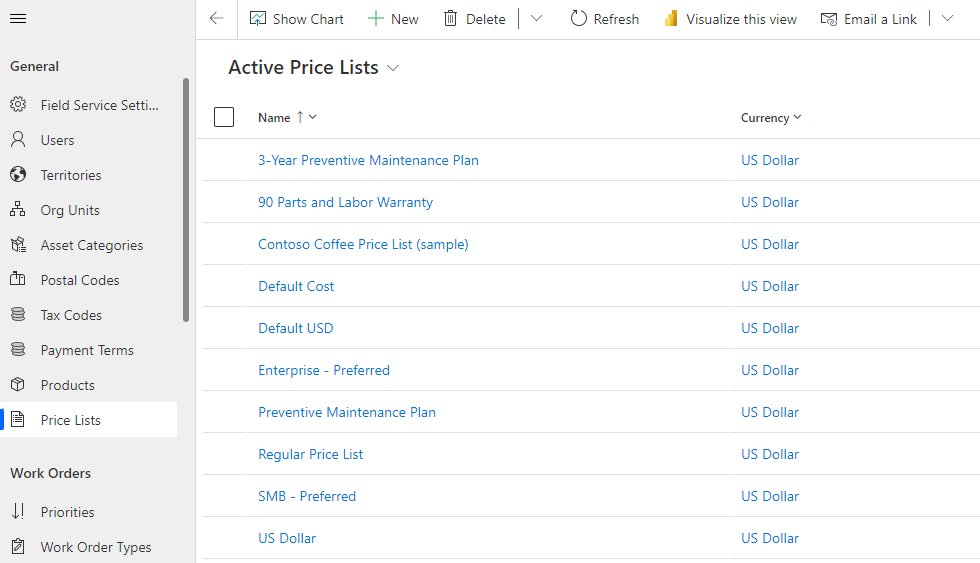Click the trash Delete icon
980x563 pixels.
click(x=451, y=19)
